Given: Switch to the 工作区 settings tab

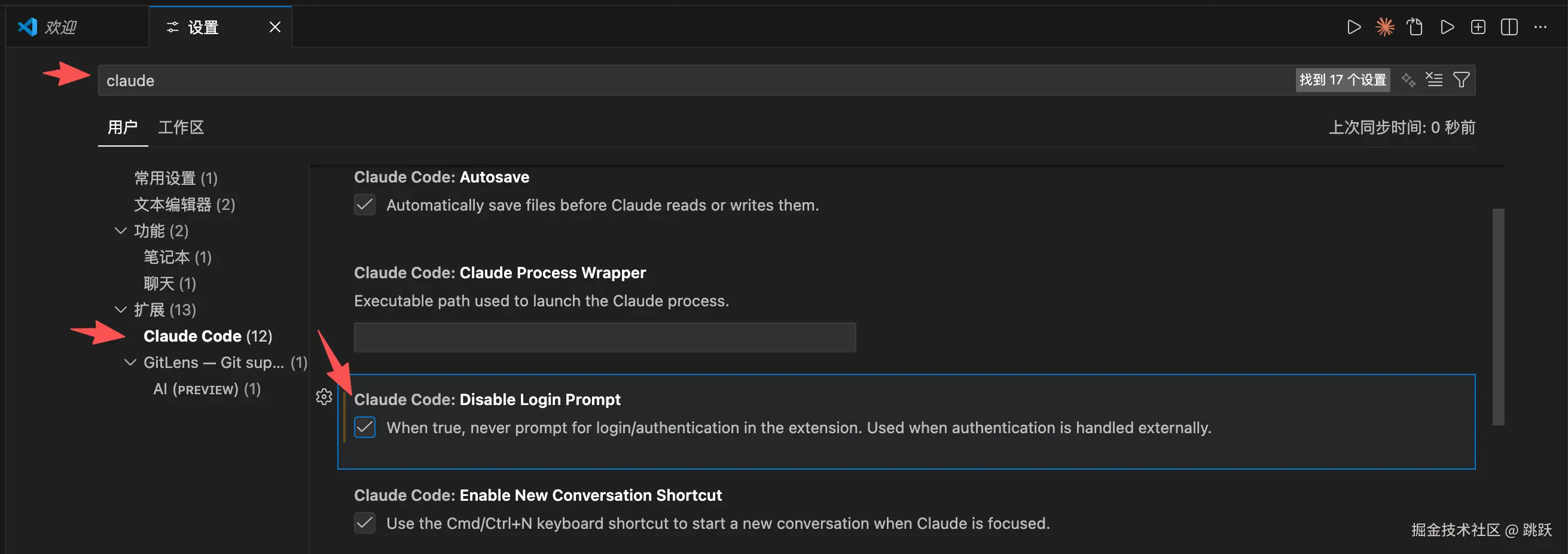Looking at the screenshot, I should [x=181, y=127].
